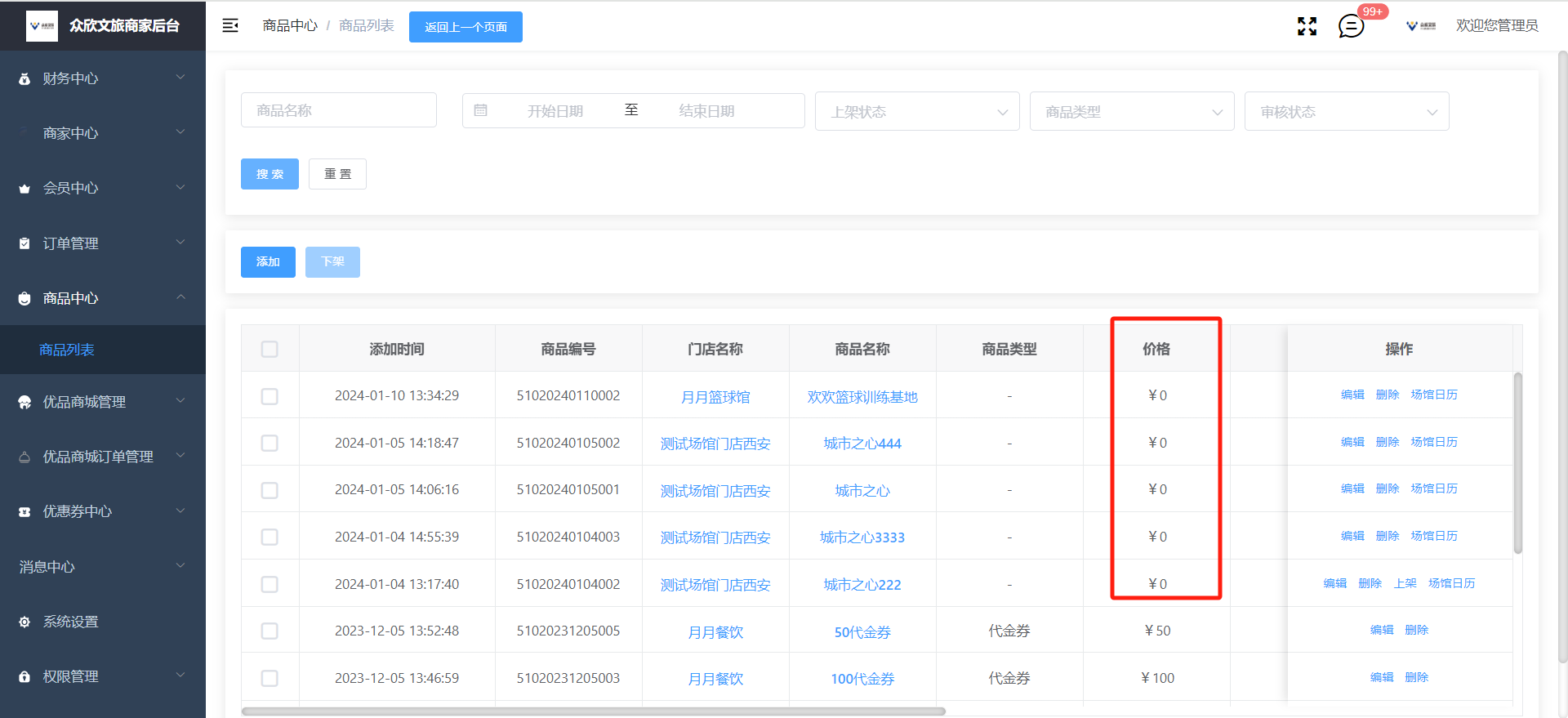Screen dimensions: 1568x718
Task: Click the 添加 button
Action: click(268, 262)
